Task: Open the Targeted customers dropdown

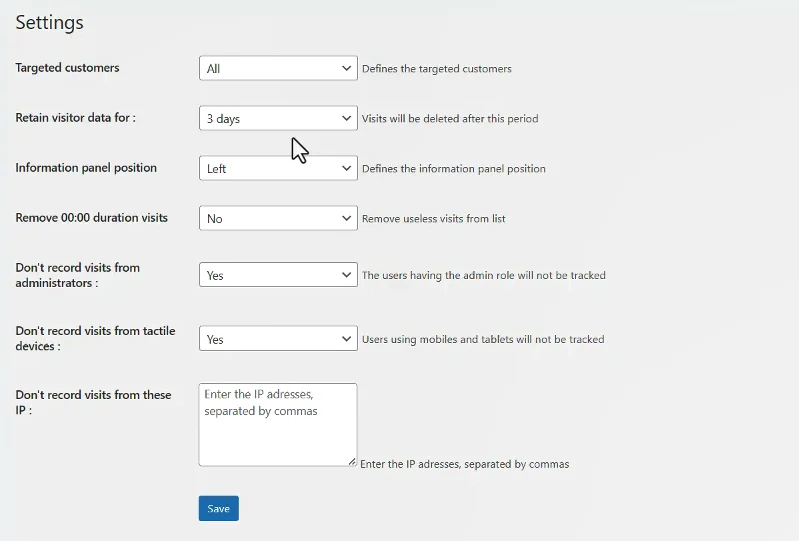Action: (278, 68)
